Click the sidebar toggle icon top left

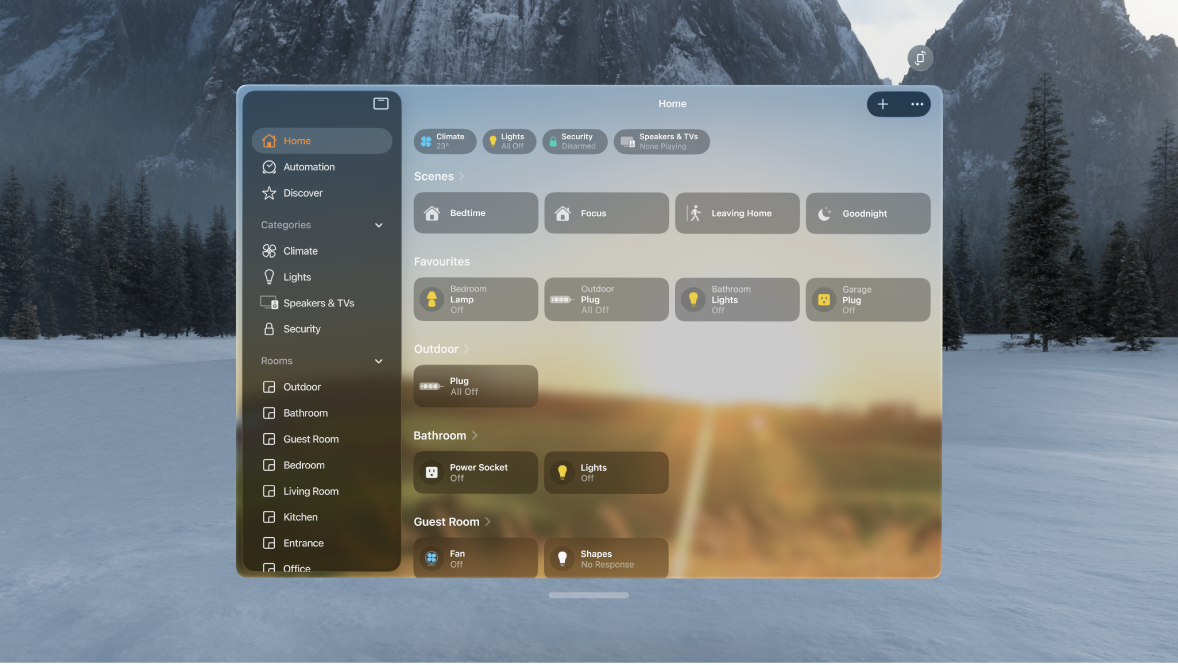coord(380,103)
